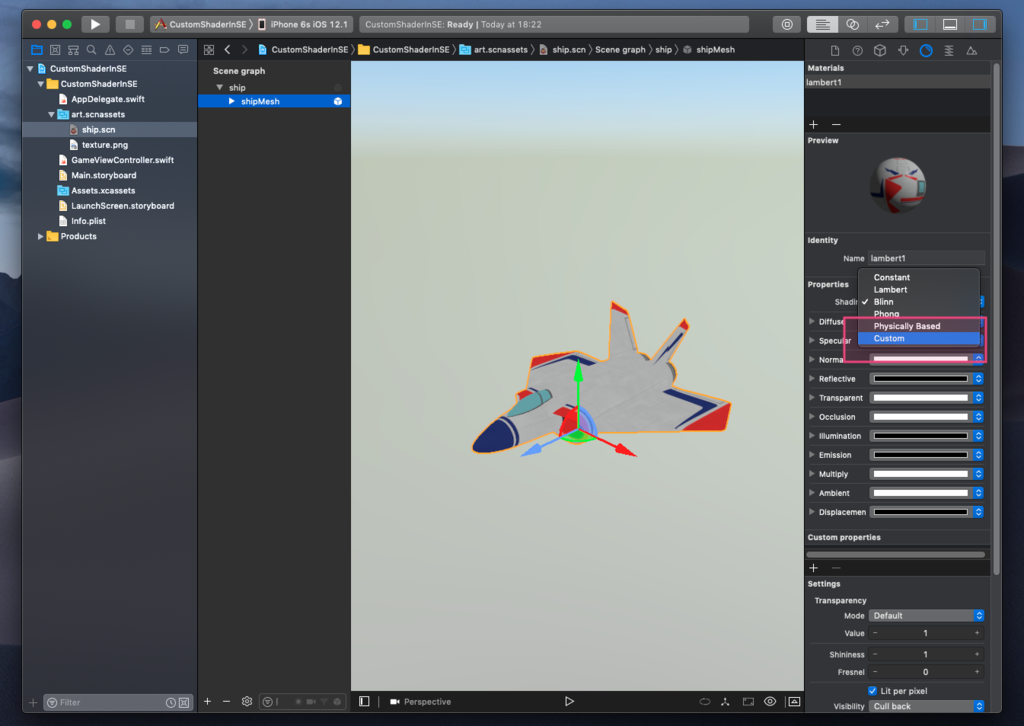Remove the selected material with minus
The height and width of the screenshot is (726, 1024).
(x=836, y=124)
